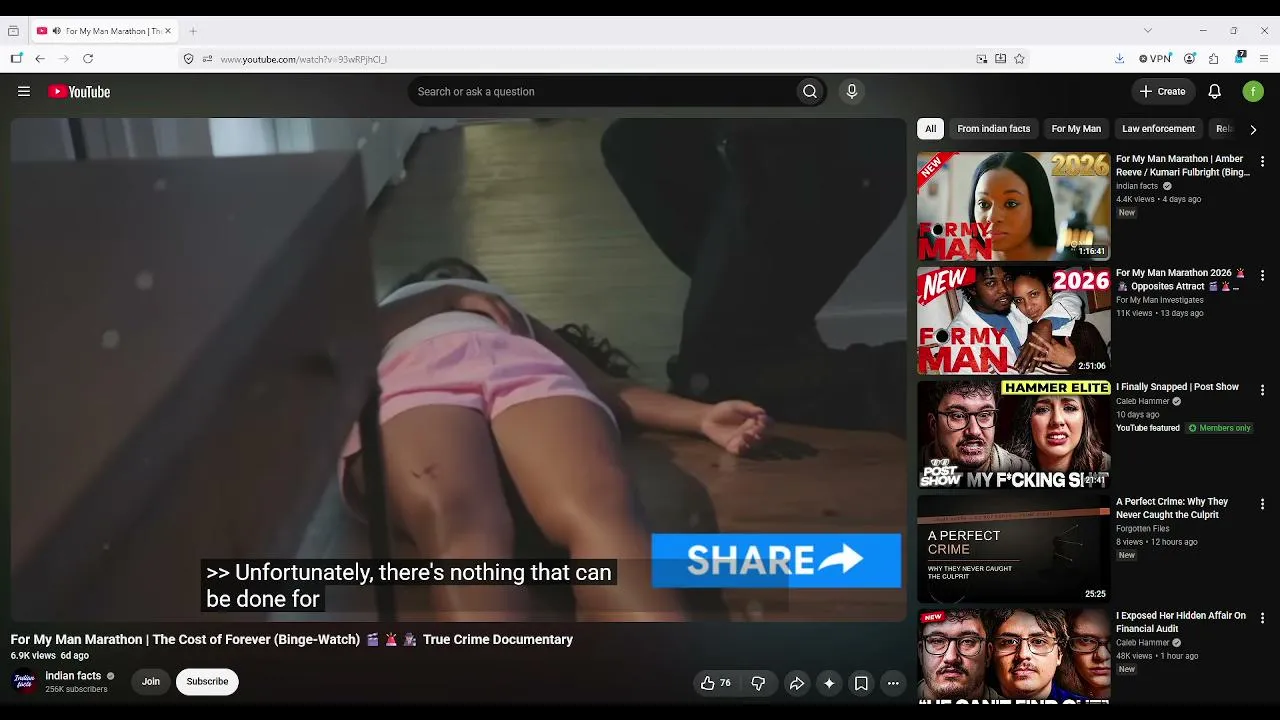Join the indian facts channel membership
The width and height of the screenshot is (1280, 720).
(151, 682)
